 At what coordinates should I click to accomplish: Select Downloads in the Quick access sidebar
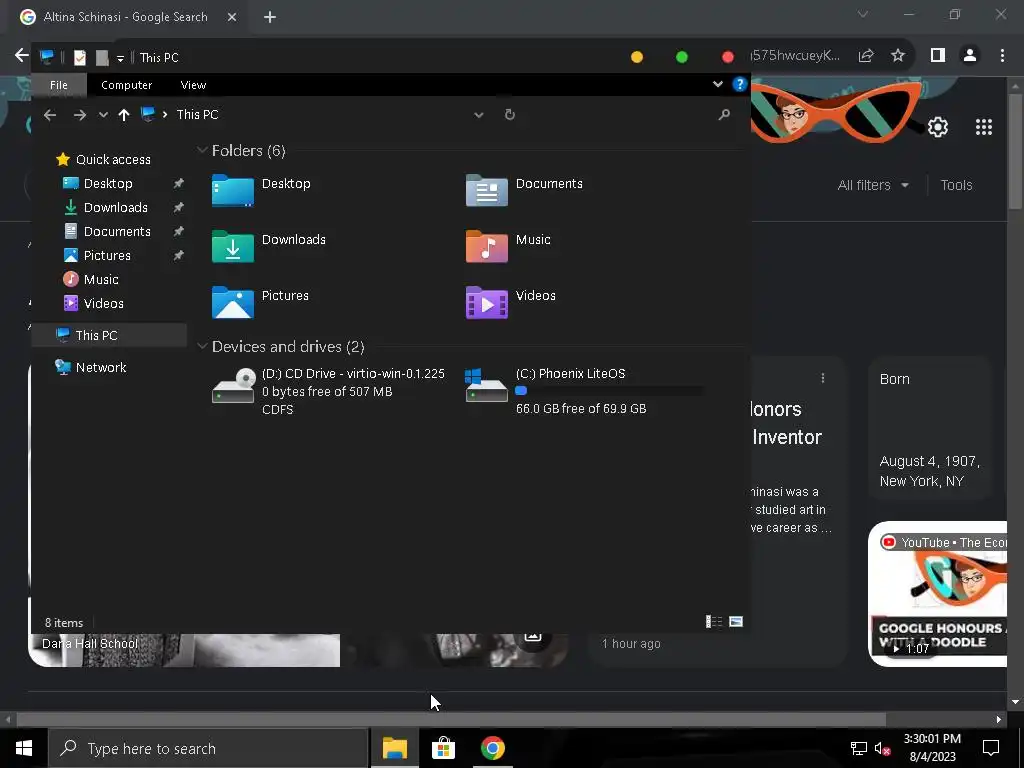[116, 208]
